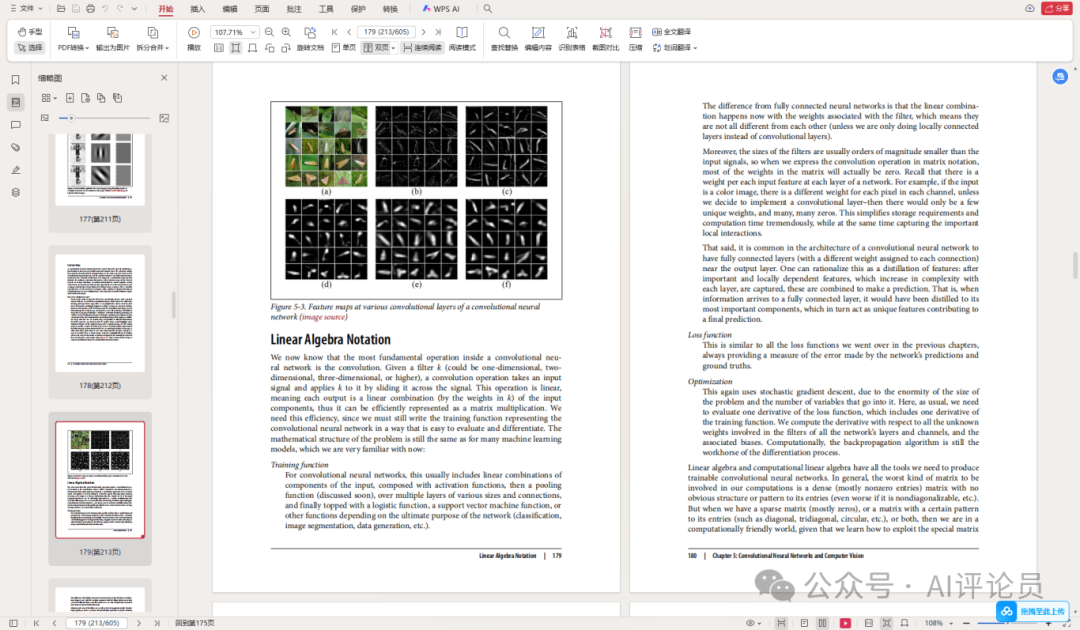Click the cloud sync icon near Share
This screenshot has width=1080, height=630.
tap(1030, 8)
